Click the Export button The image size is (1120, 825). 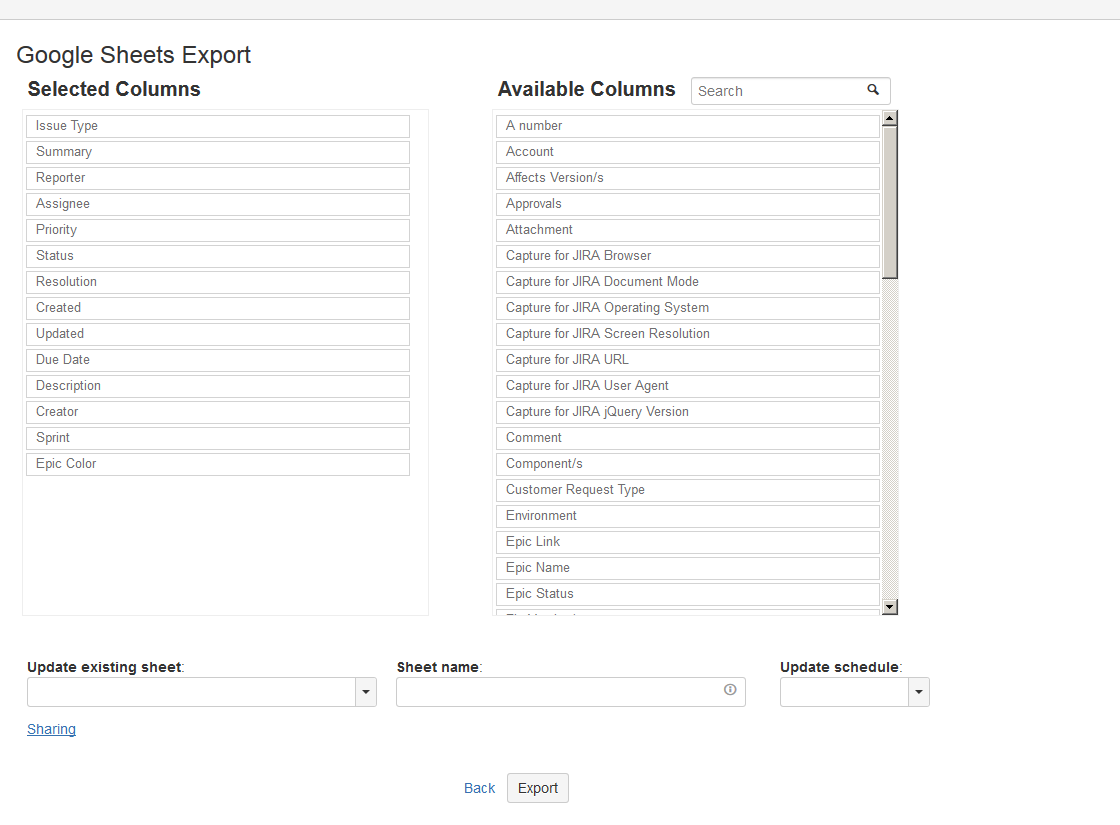538,788
